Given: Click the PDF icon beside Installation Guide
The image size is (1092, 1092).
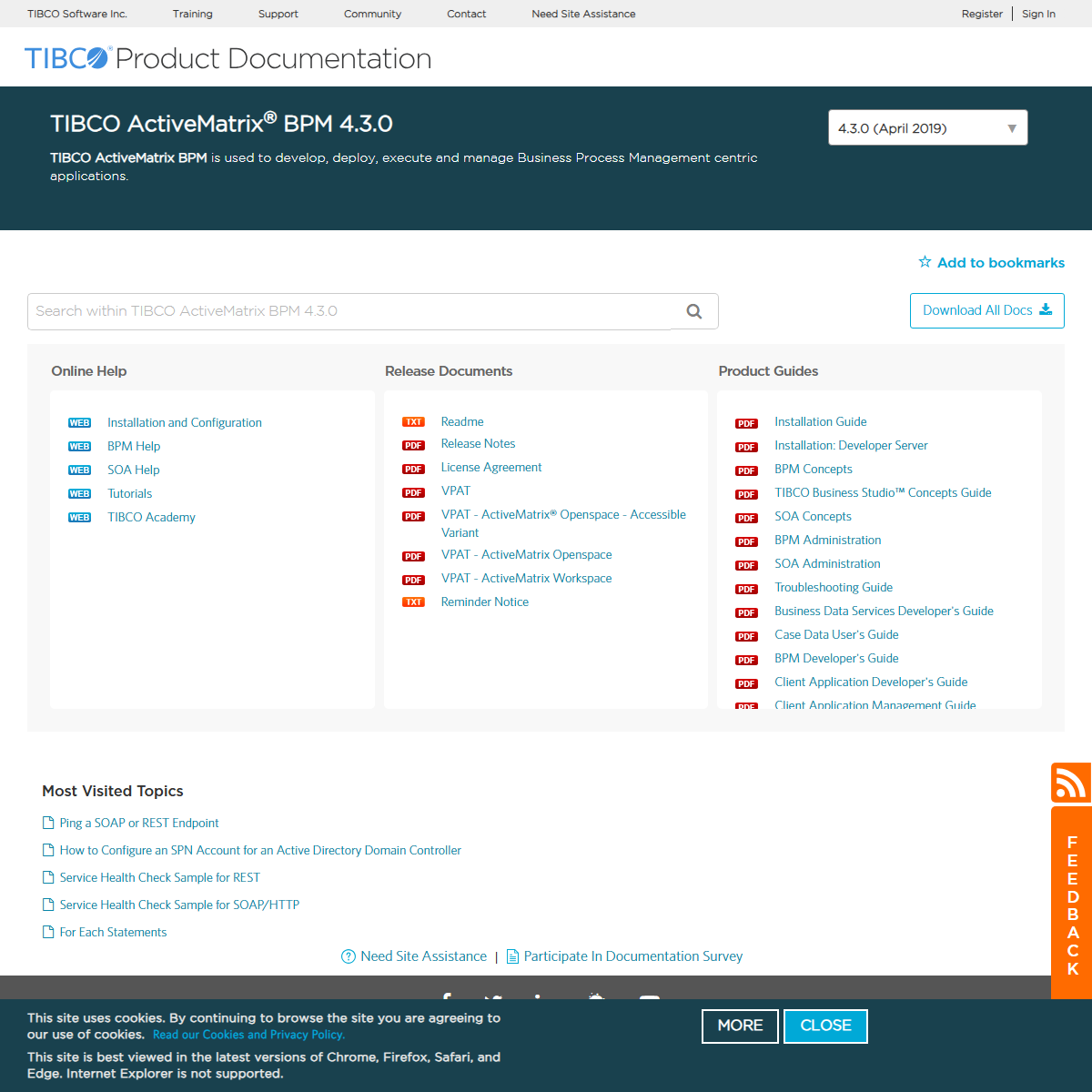Looking at the screenshot, I should point(747,424).
